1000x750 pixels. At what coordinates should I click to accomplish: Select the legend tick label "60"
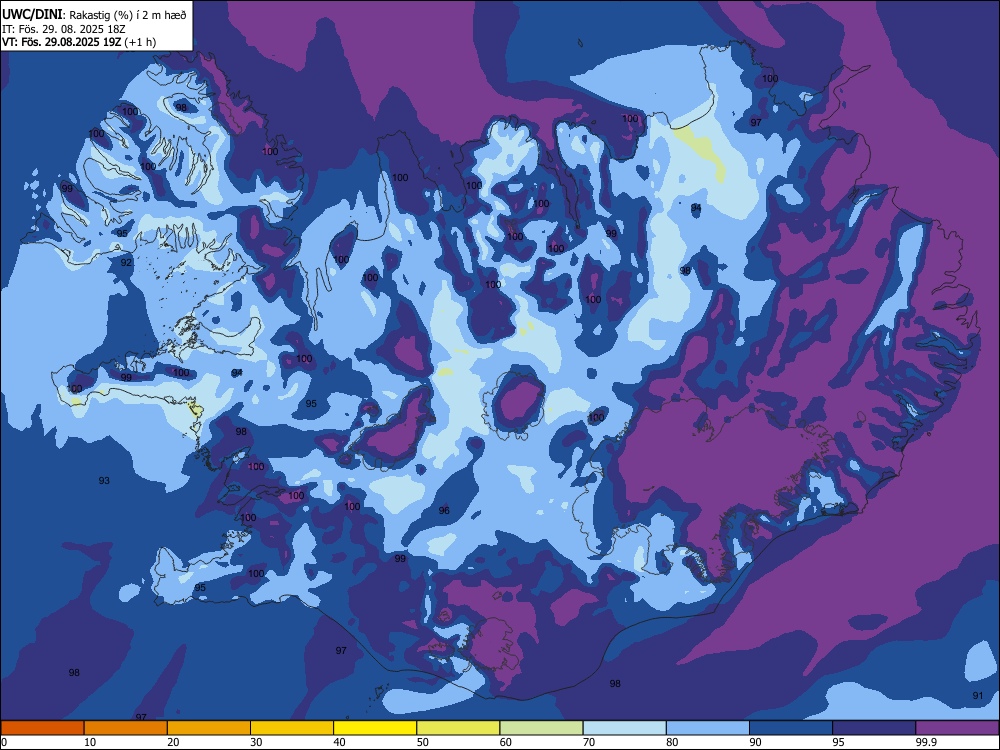pos(506,742)
